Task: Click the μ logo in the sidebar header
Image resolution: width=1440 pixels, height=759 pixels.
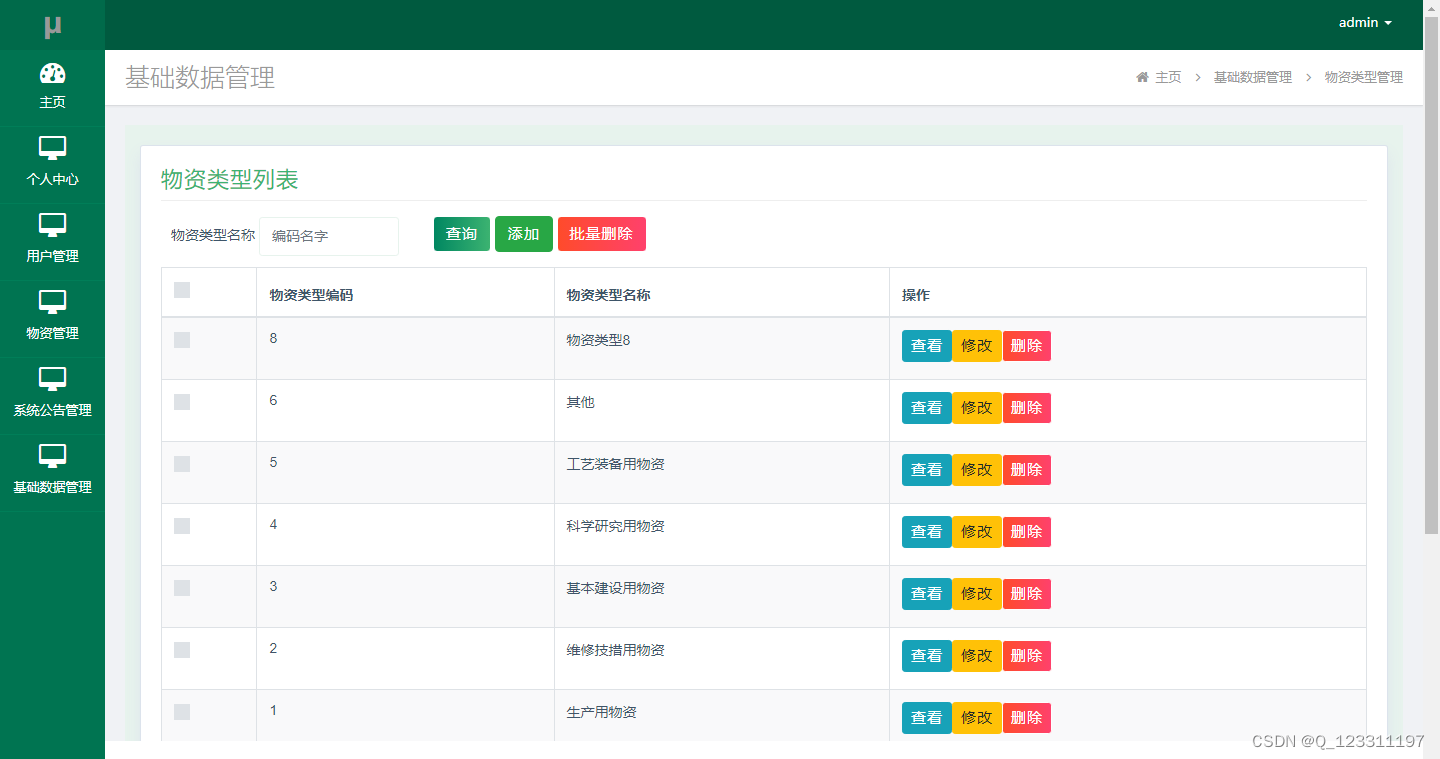Action: 52,27
